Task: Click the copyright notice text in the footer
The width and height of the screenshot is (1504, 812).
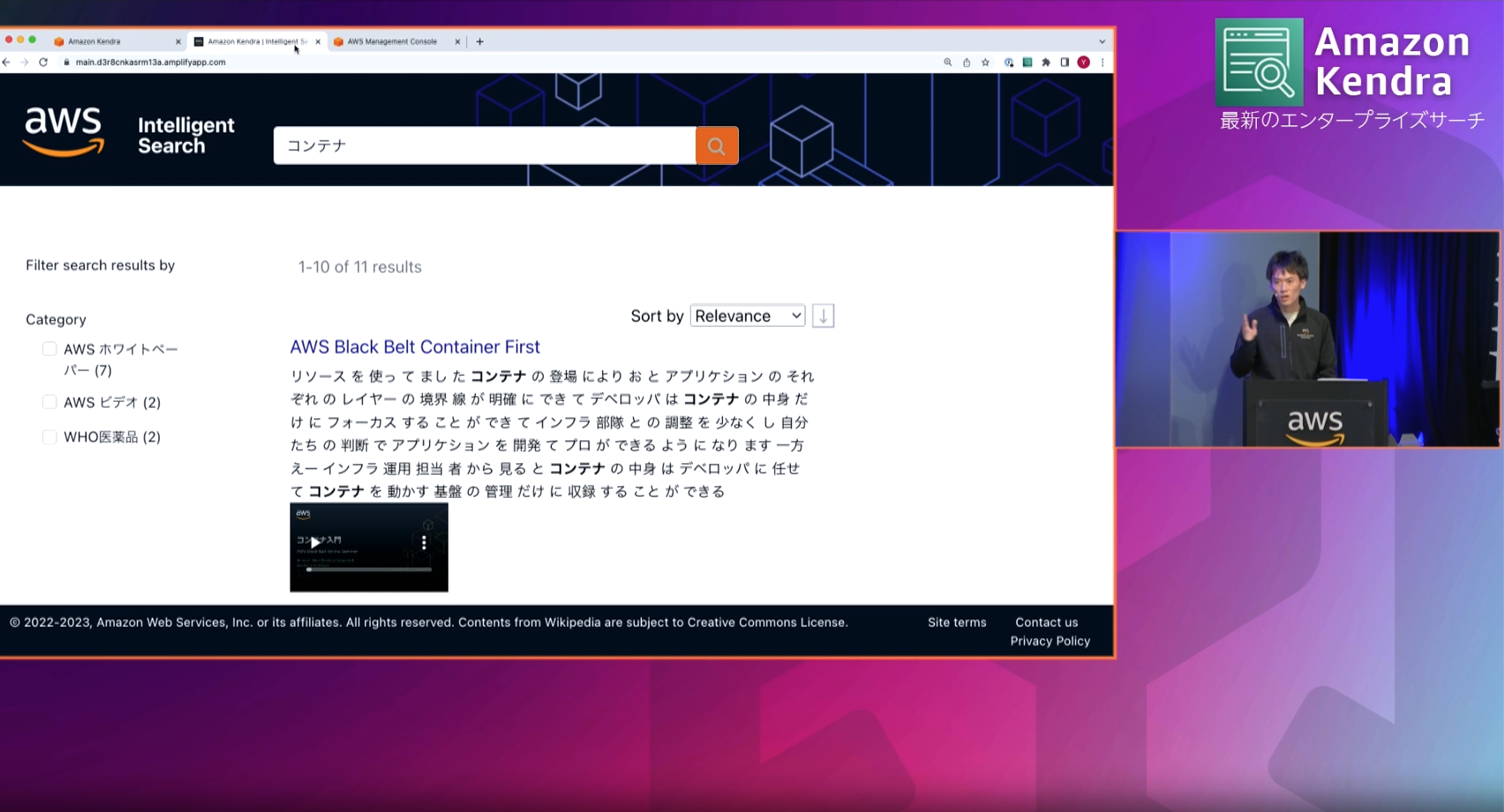Action: tap(429, 622)
